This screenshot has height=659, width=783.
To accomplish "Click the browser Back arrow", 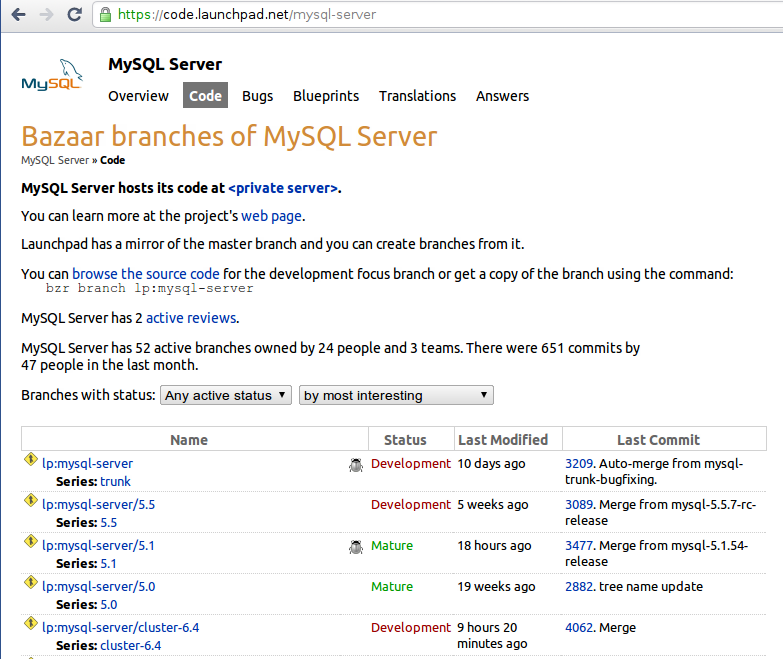I will (x=18, y=14).
